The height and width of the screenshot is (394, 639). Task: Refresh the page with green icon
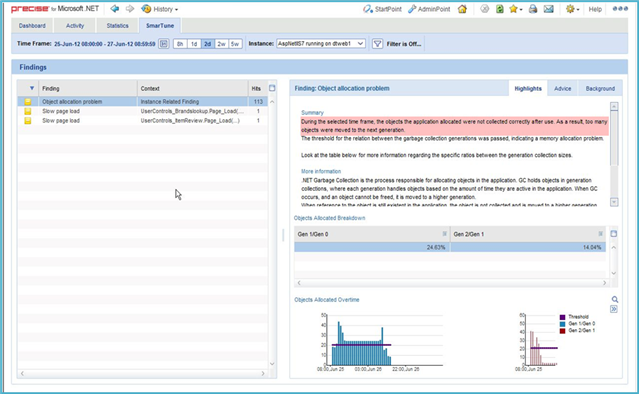pyautogui.click(x=500, y=9)
